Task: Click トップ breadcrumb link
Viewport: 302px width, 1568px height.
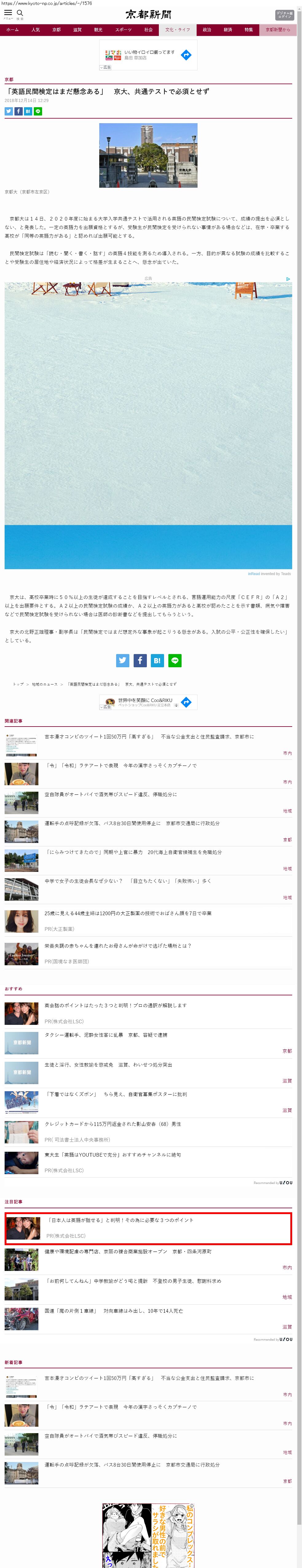Action: (18, 684)
